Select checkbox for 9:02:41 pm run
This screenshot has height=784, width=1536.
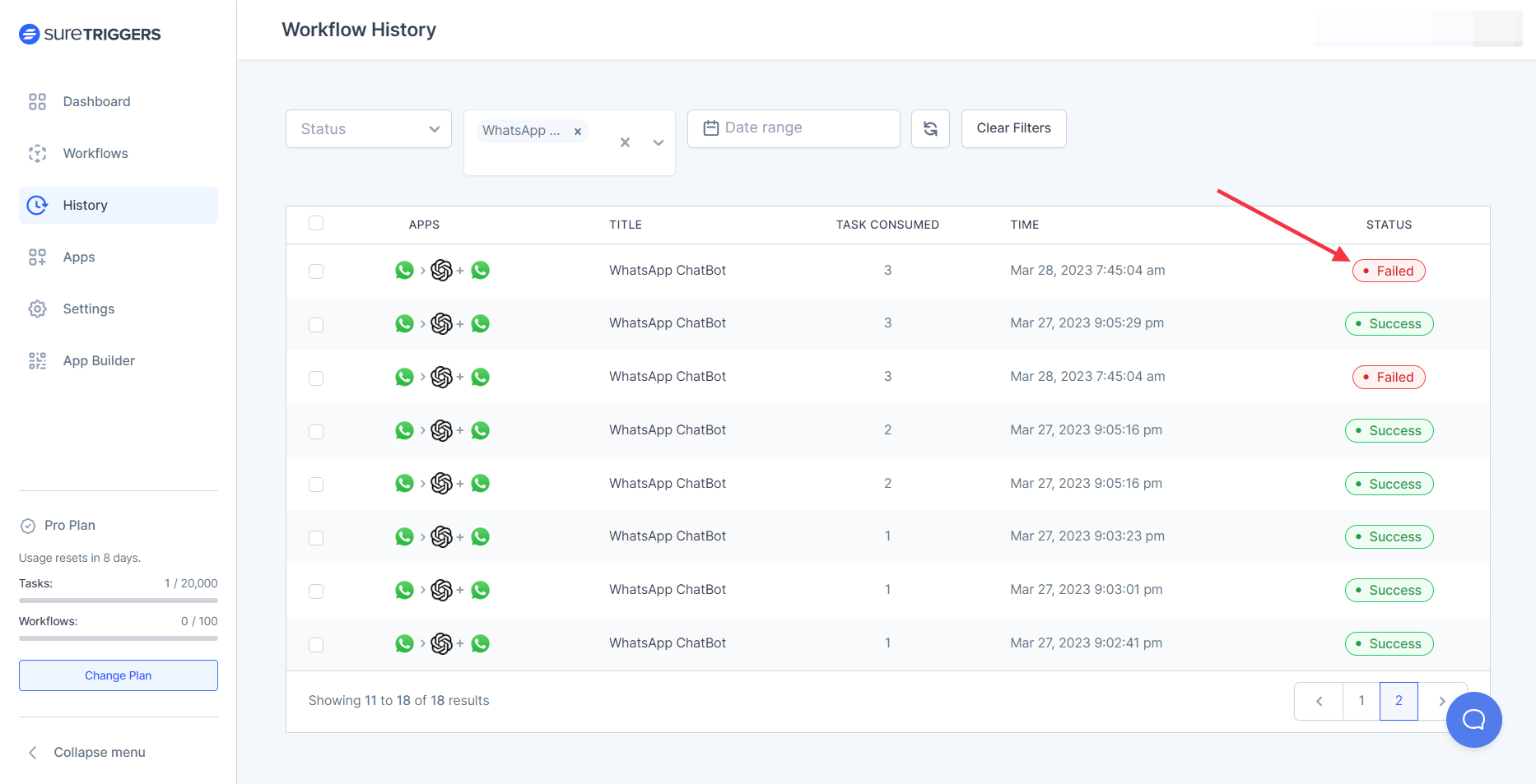pos(316,644)
